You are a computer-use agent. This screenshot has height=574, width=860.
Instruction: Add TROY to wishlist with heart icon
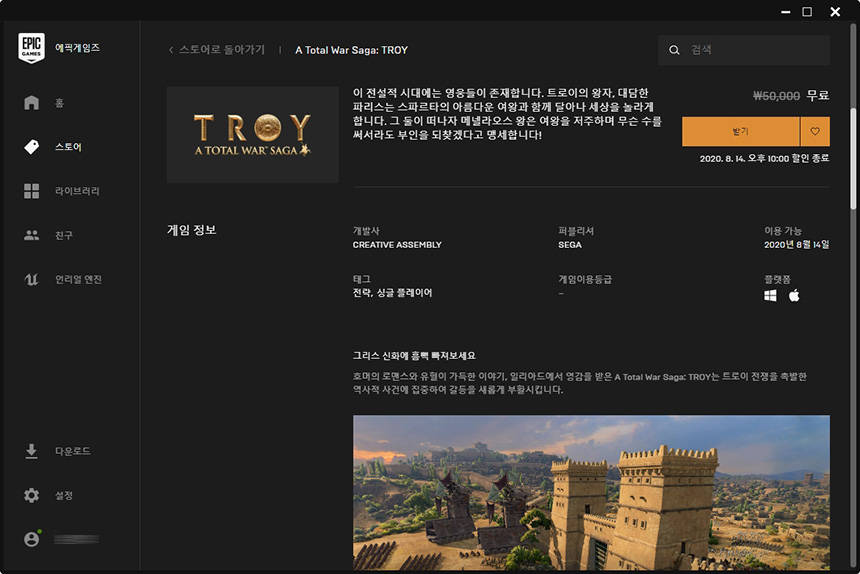click(x=815, y=132)
